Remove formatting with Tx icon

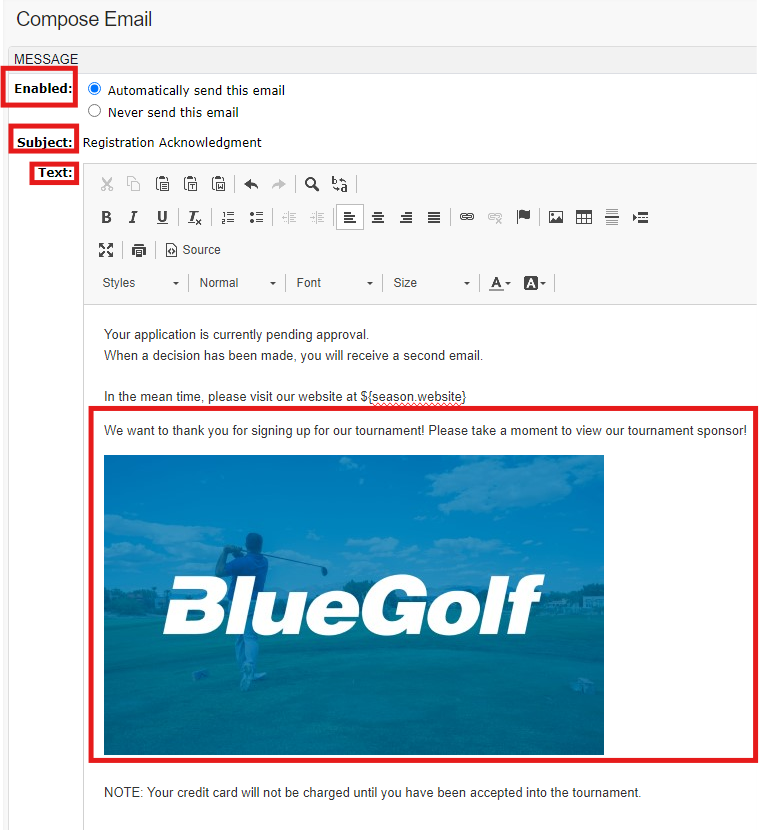[x=194, y=217]
